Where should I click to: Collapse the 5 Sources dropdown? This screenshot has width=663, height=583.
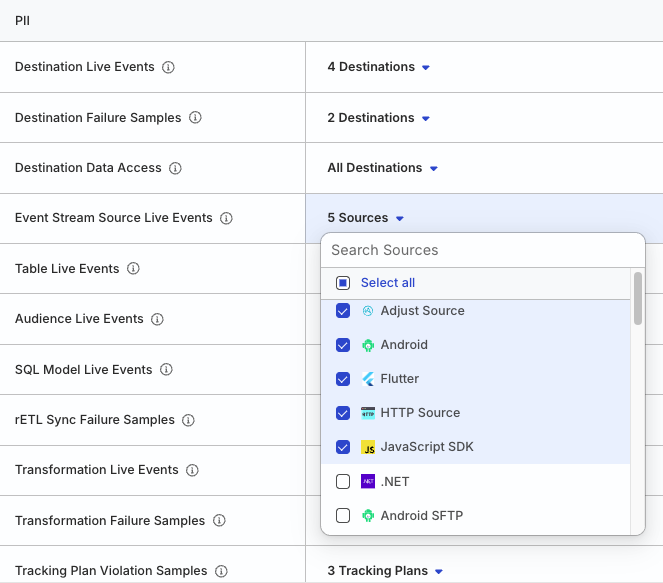point(365,218)
